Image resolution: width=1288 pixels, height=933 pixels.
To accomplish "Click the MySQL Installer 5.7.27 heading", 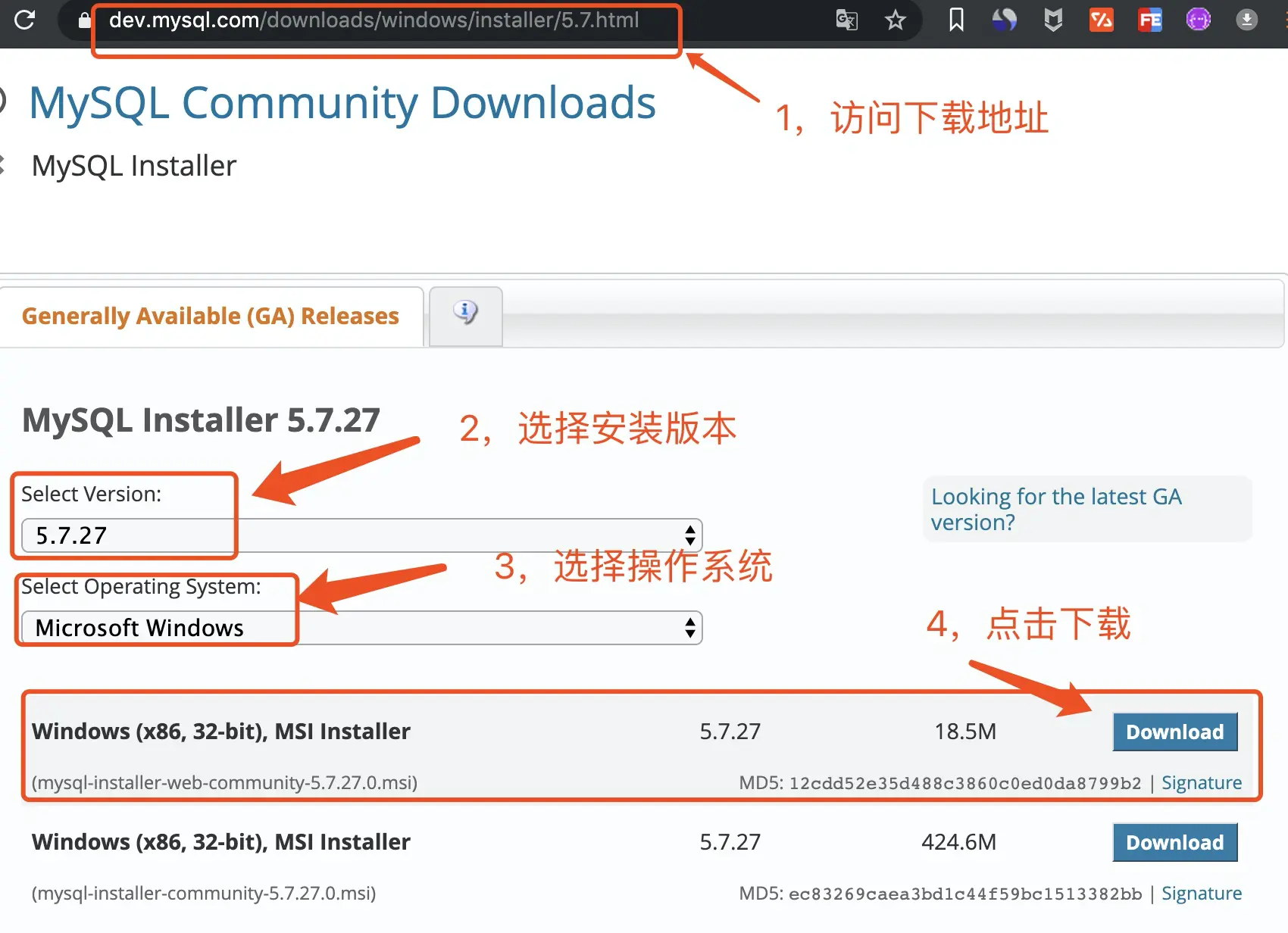I will tap(201, 420).
